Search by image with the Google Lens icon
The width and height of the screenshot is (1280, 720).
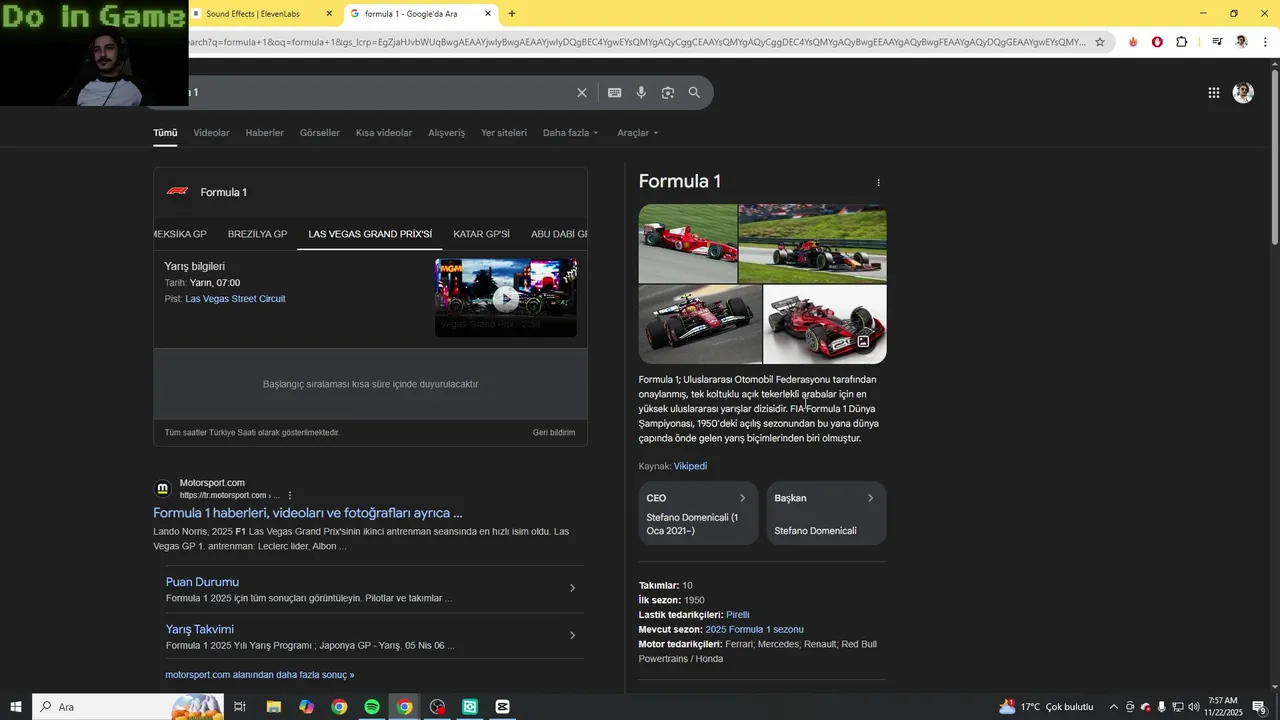[x=667, y=93]
